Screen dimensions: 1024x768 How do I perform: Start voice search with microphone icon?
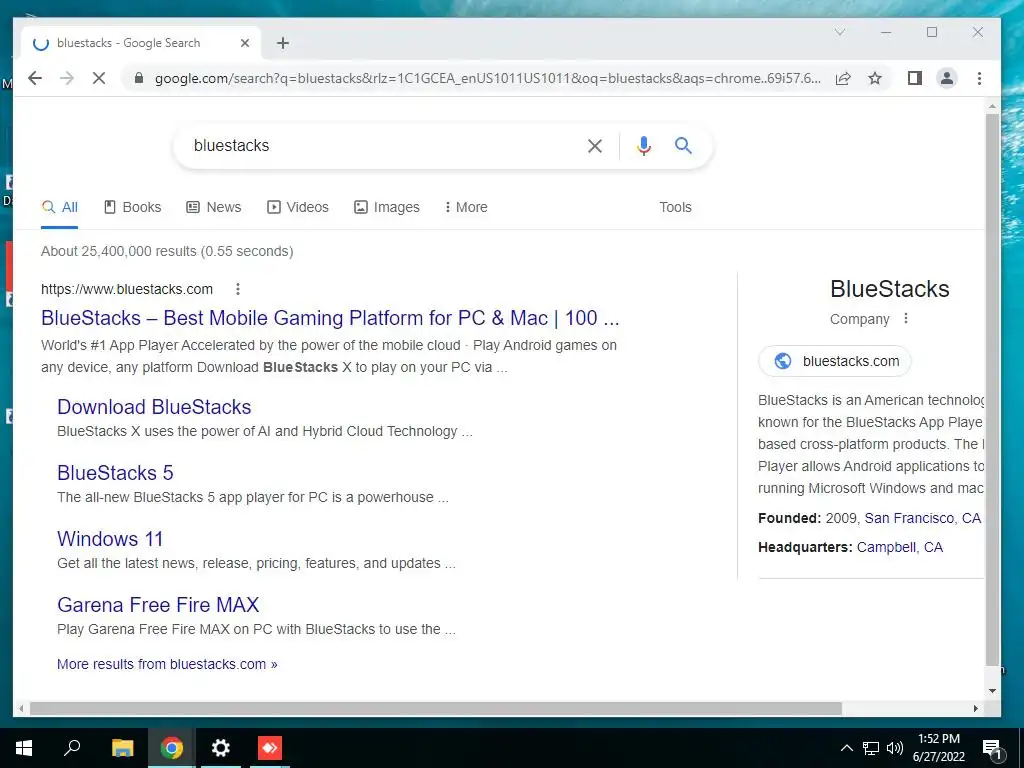[x=644, y=146]
